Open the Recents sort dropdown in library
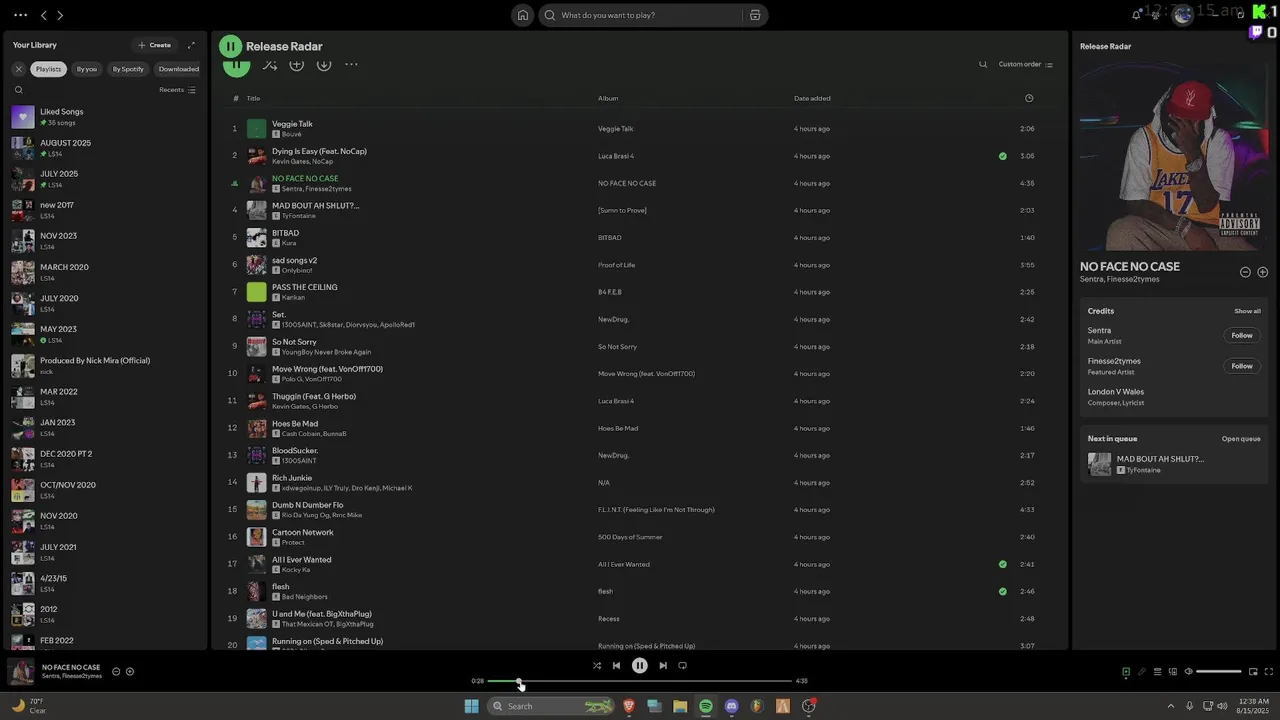Screen dimensions: 1280x720 (x=177, y=90)
